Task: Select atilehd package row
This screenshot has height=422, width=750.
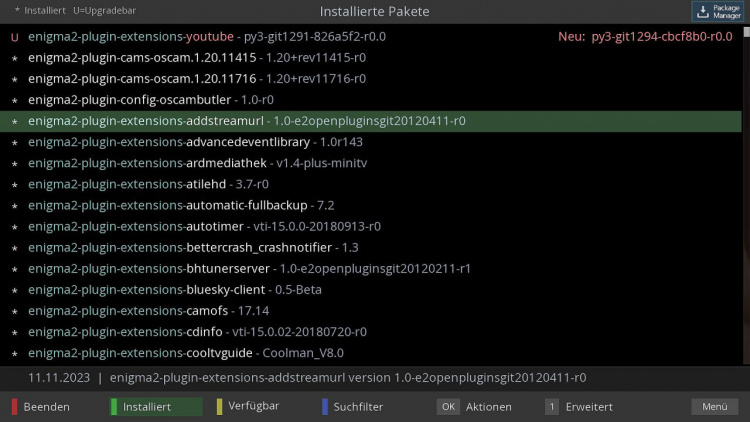Action: pyautogui.click(x=371, y=184)
